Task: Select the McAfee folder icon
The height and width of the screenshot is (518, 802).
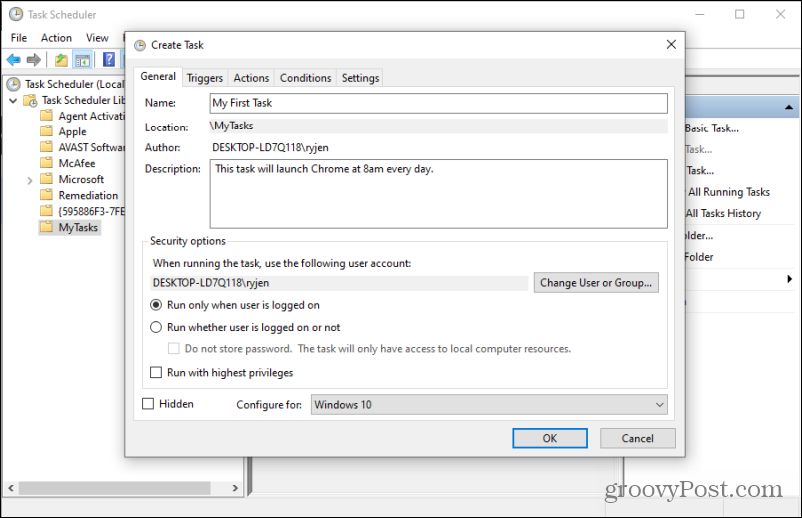Action: [46, 163]
